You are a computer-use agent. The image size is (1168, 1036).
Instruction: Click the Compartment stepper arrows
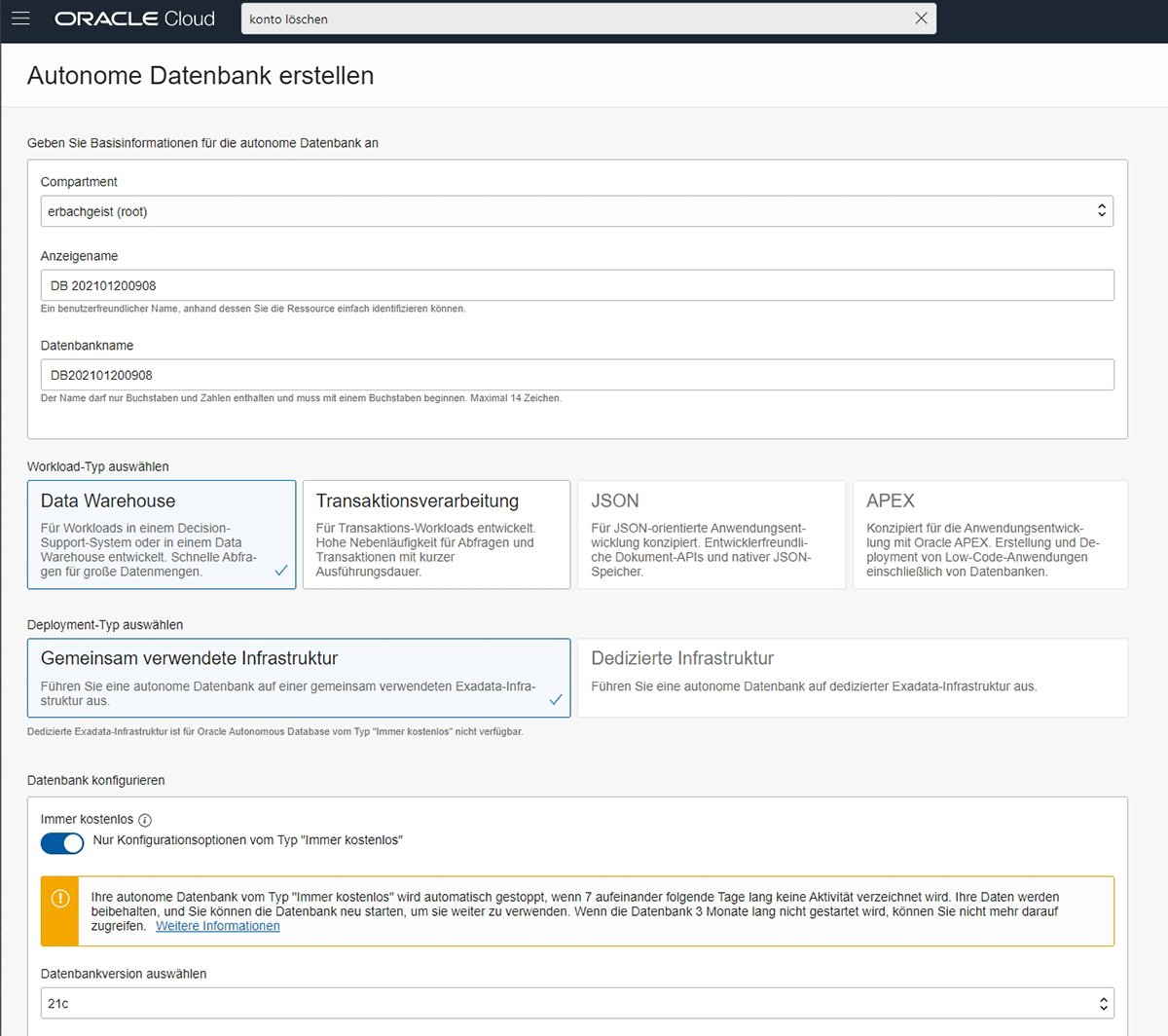coord(1101,210)
